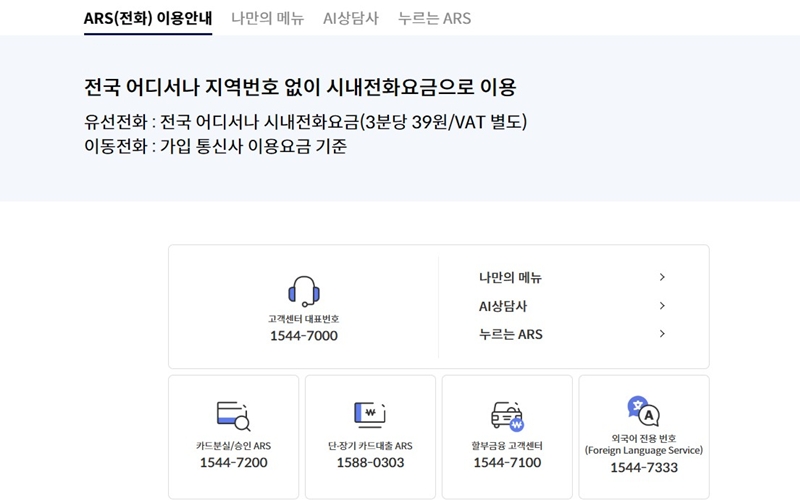Click the chevron next to AI상담사
The width and height of the screenshot is (800, 500).
coord(662,306)
